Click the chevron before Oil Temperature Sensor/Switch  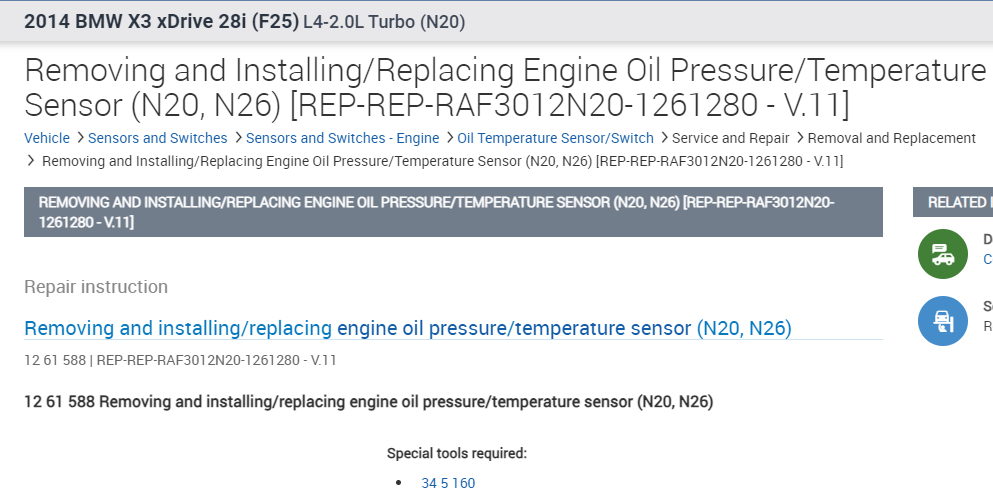coord(449,138)
